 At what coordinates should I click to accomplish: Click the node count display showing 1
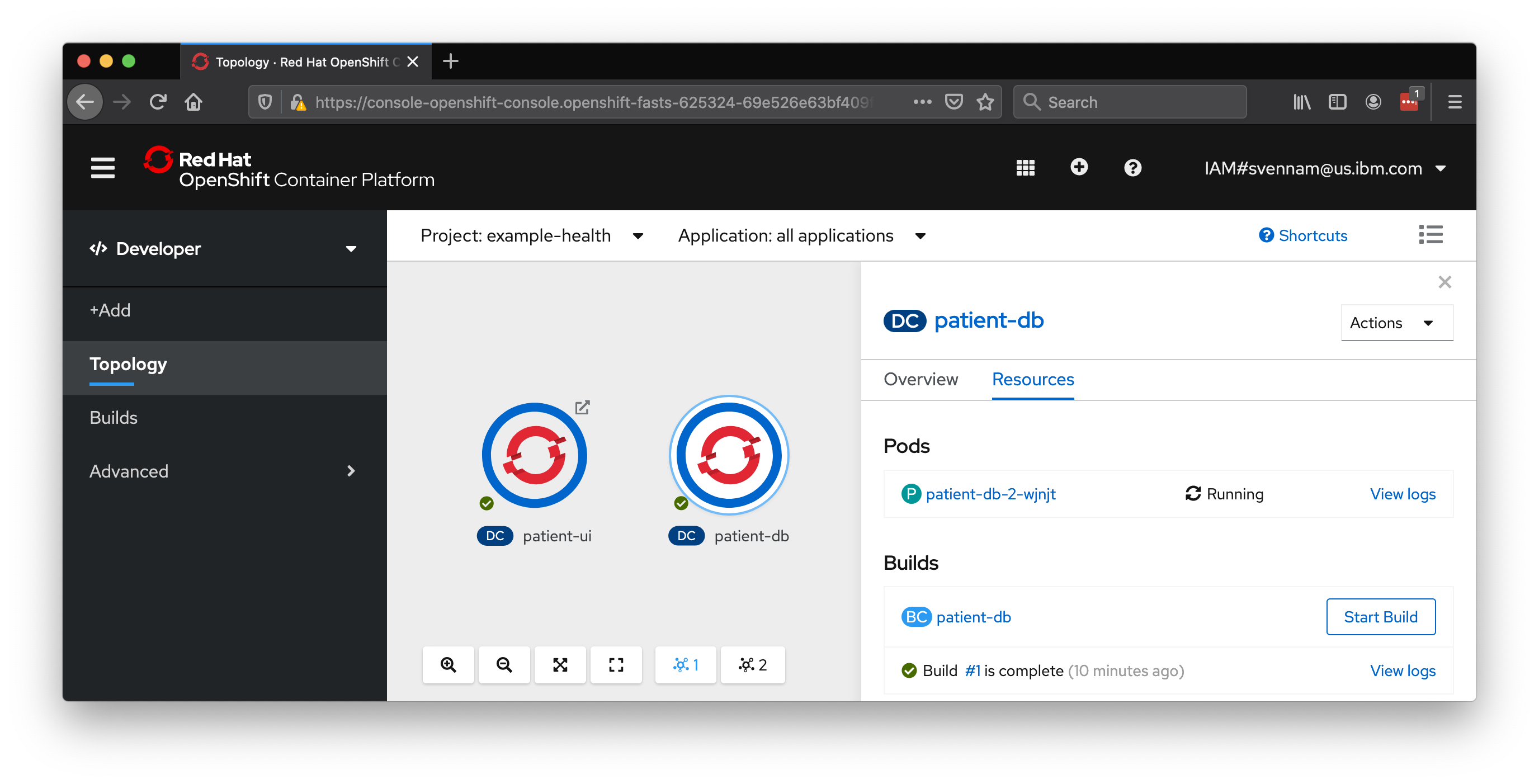tap(688, 664)
